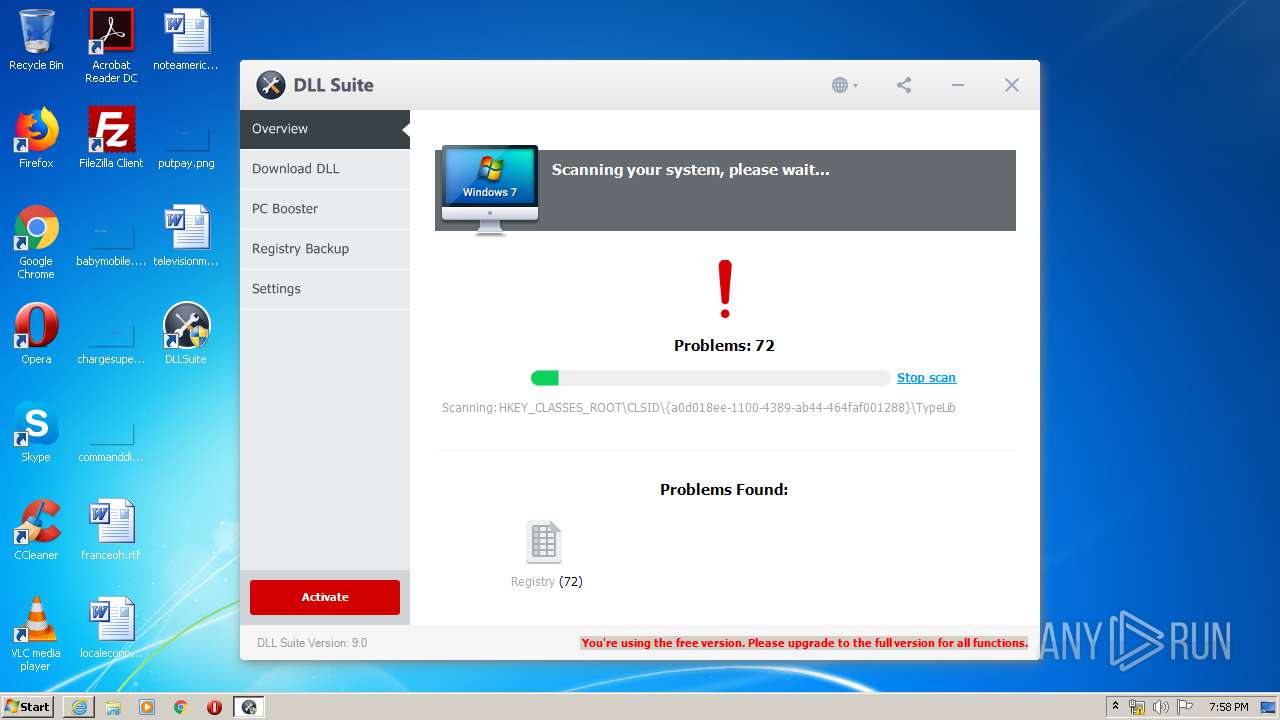Screen dimensions: 1280x720
Task: Select DLLSuite desktop shortcut
Action: (186, 334)
